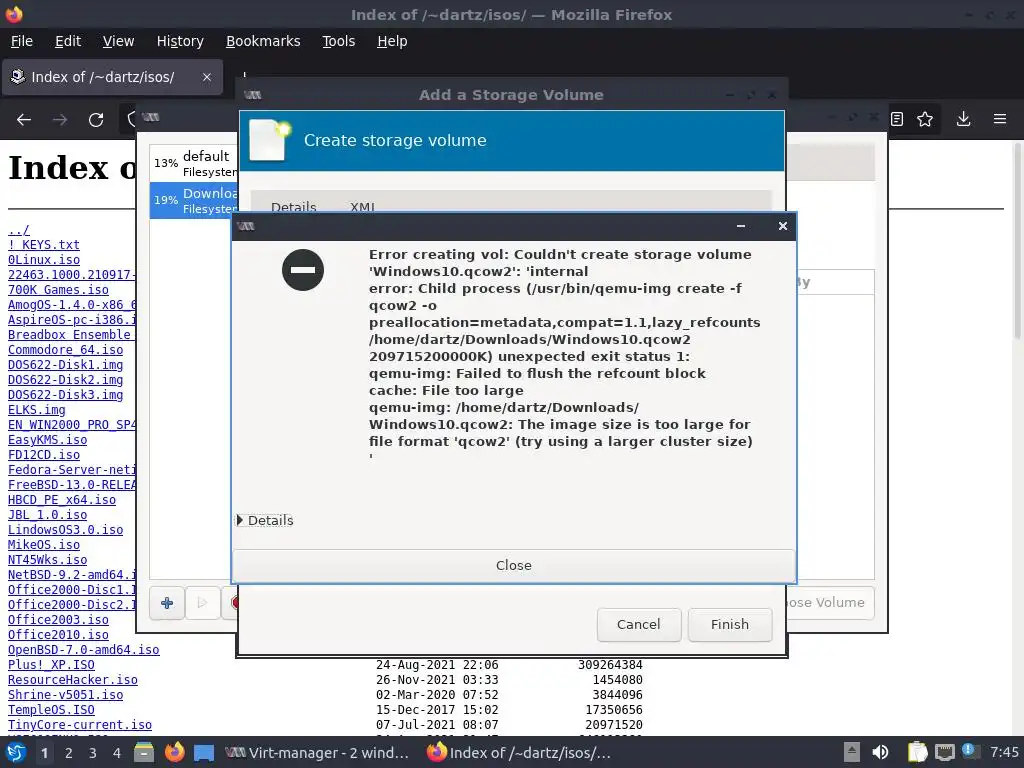Viewport: 1024px width, 768px height.
Task: Open the Plus!_XP.ISO link
Action: pyautogui.click(x=51, y=665)
